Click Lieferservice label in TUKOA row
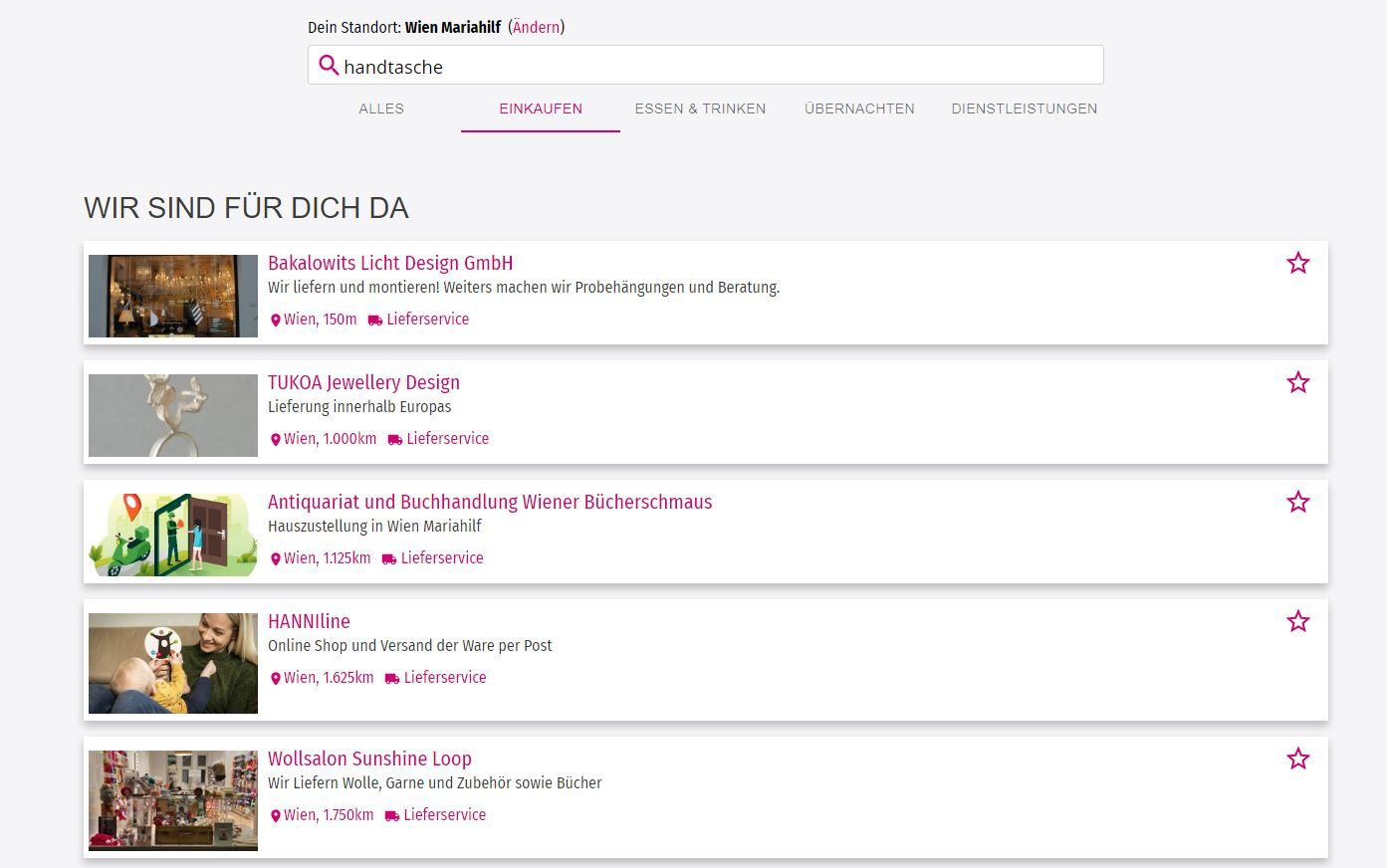The image size is (1387, 868). tap(447, 439)
